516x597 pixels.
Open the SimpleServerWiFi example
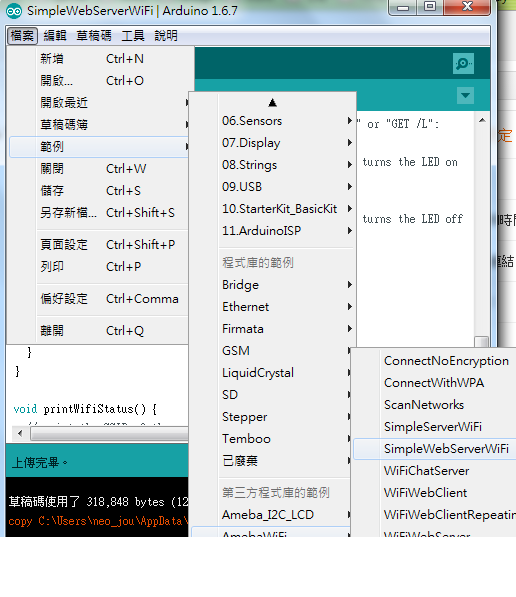click(x=435, y=427)
